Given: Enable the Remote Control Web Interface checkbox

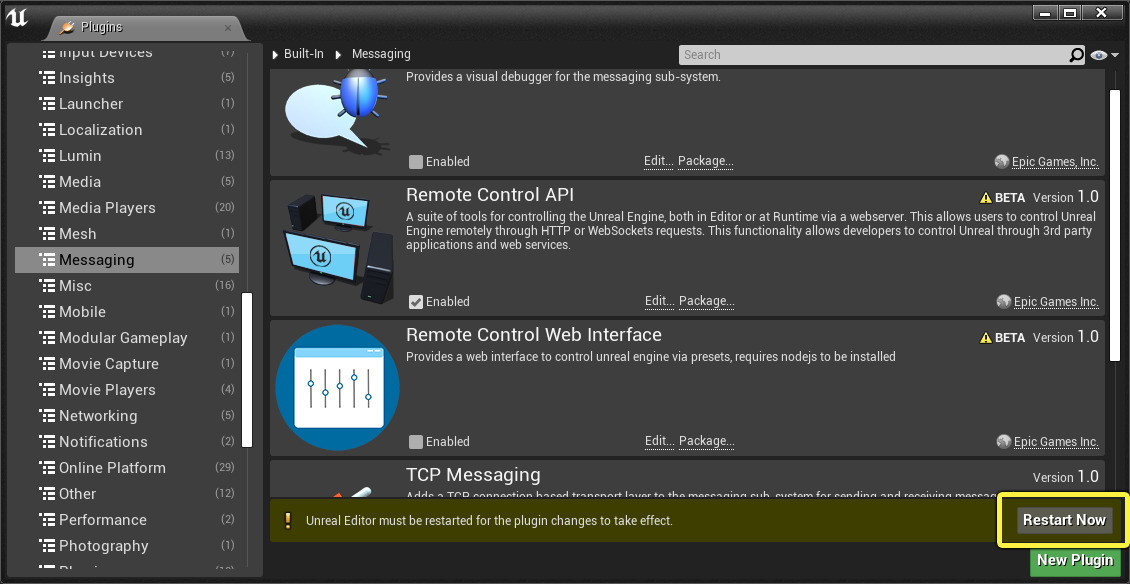Looking at the screenshot, I should (x=416, y=441).
